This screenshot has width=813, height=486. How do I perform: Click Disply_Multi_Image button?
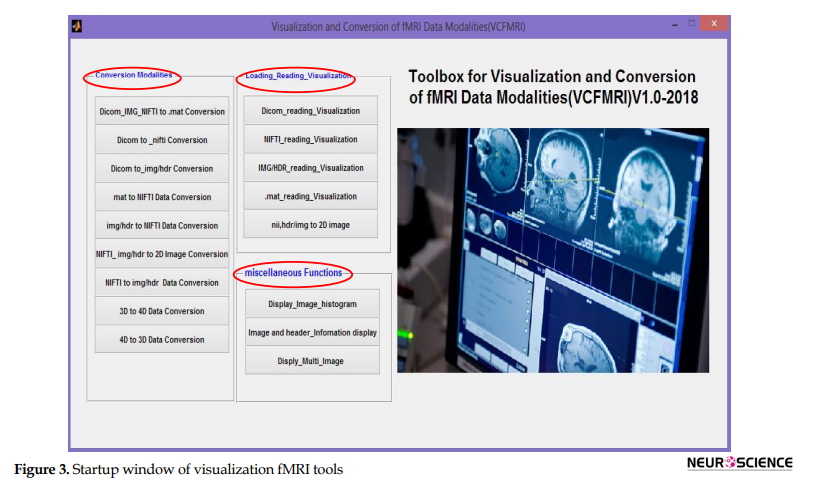312,360
